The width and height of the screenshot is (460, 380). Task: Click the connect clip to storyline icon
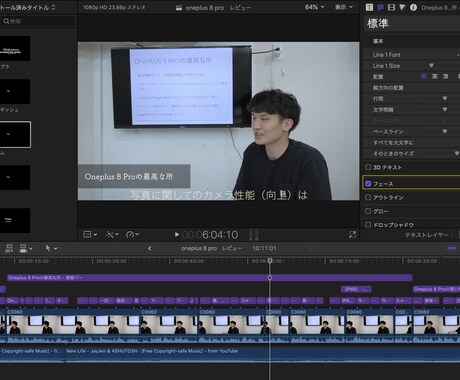click(9, 248)
